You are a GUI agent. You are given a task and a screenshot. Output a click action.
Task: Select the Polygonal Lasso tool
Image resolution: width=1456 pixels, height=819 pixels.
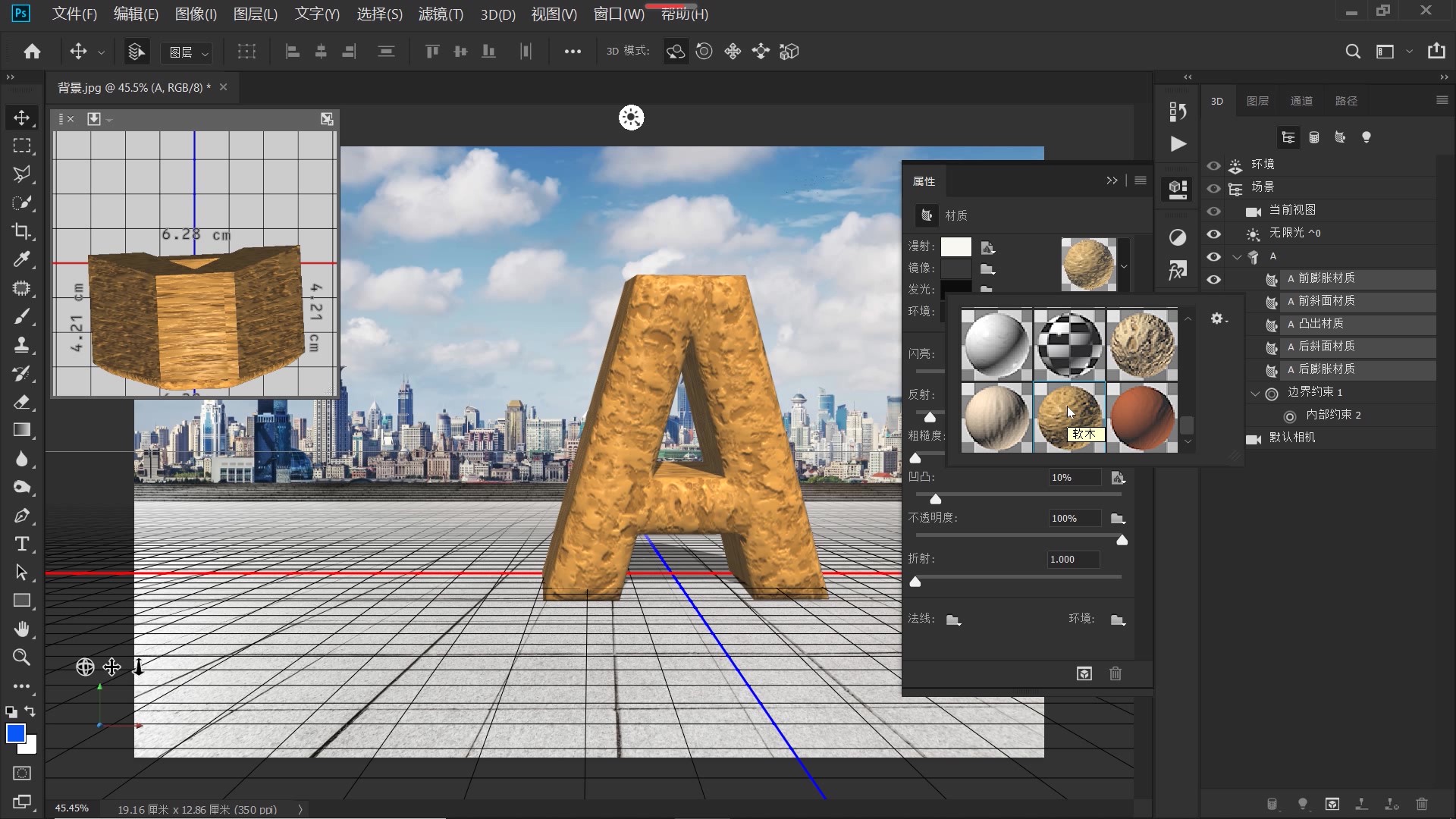coord(21,174)
